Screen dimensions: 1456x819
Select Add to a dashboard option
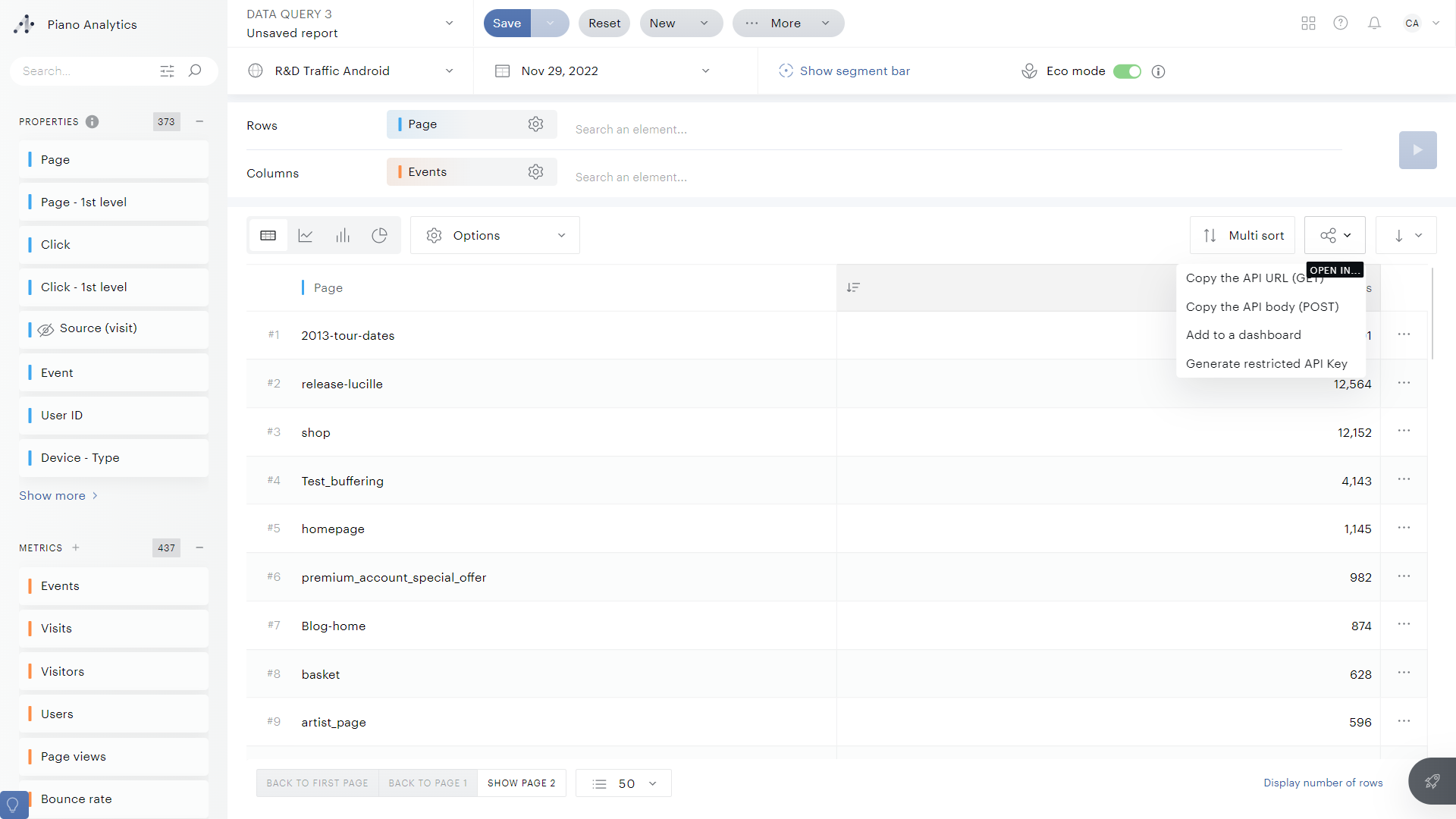(1243, 334)
